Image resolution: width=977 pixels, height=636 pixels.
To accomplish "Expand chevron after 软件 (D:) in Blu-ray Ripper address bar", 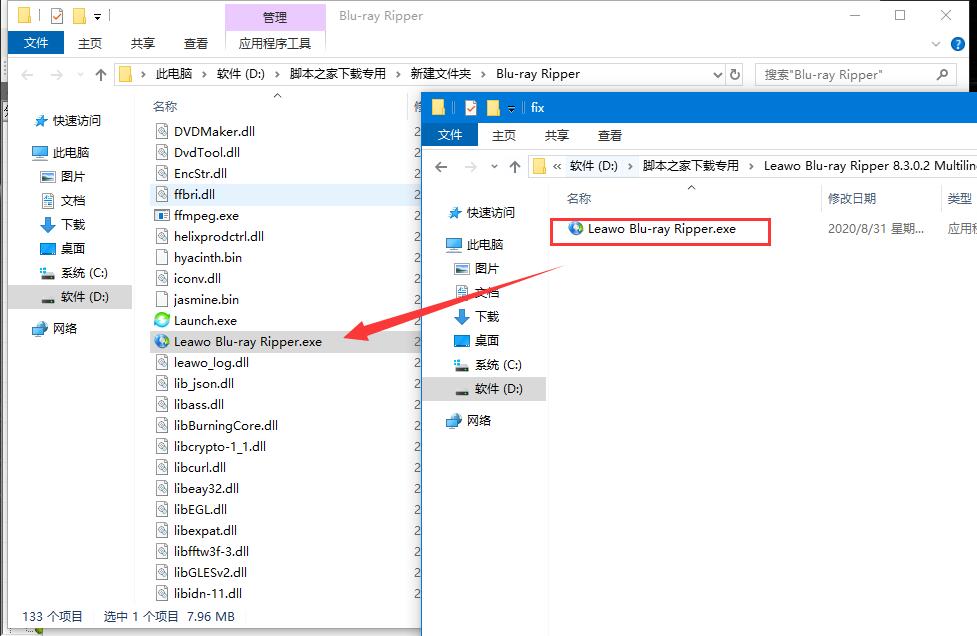I will [x=277, y=75].
